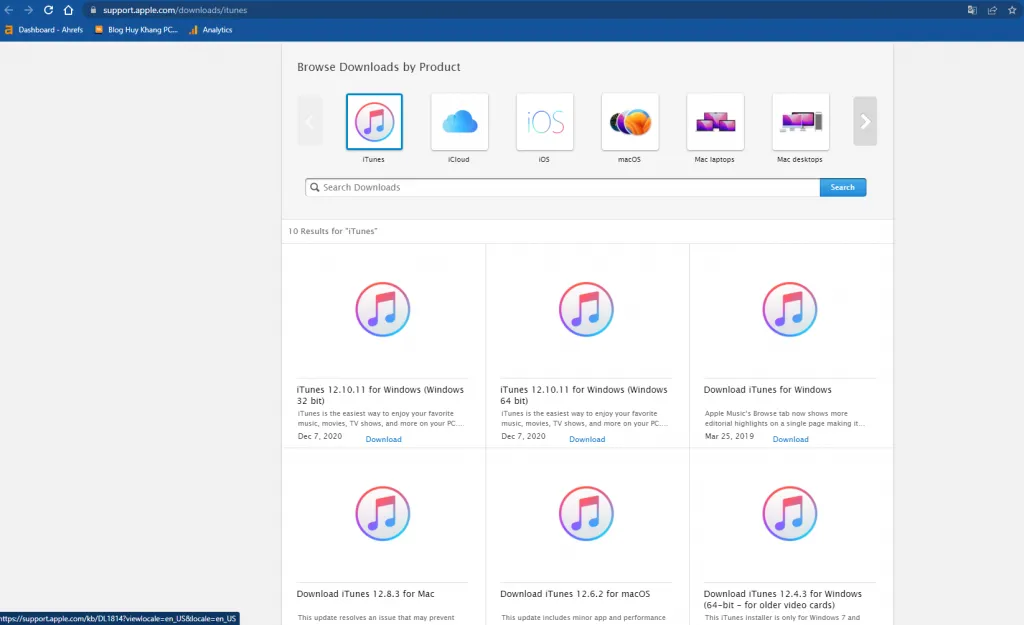
Task: Select the iCloud product icon
Action: click(x=460, y=121)
